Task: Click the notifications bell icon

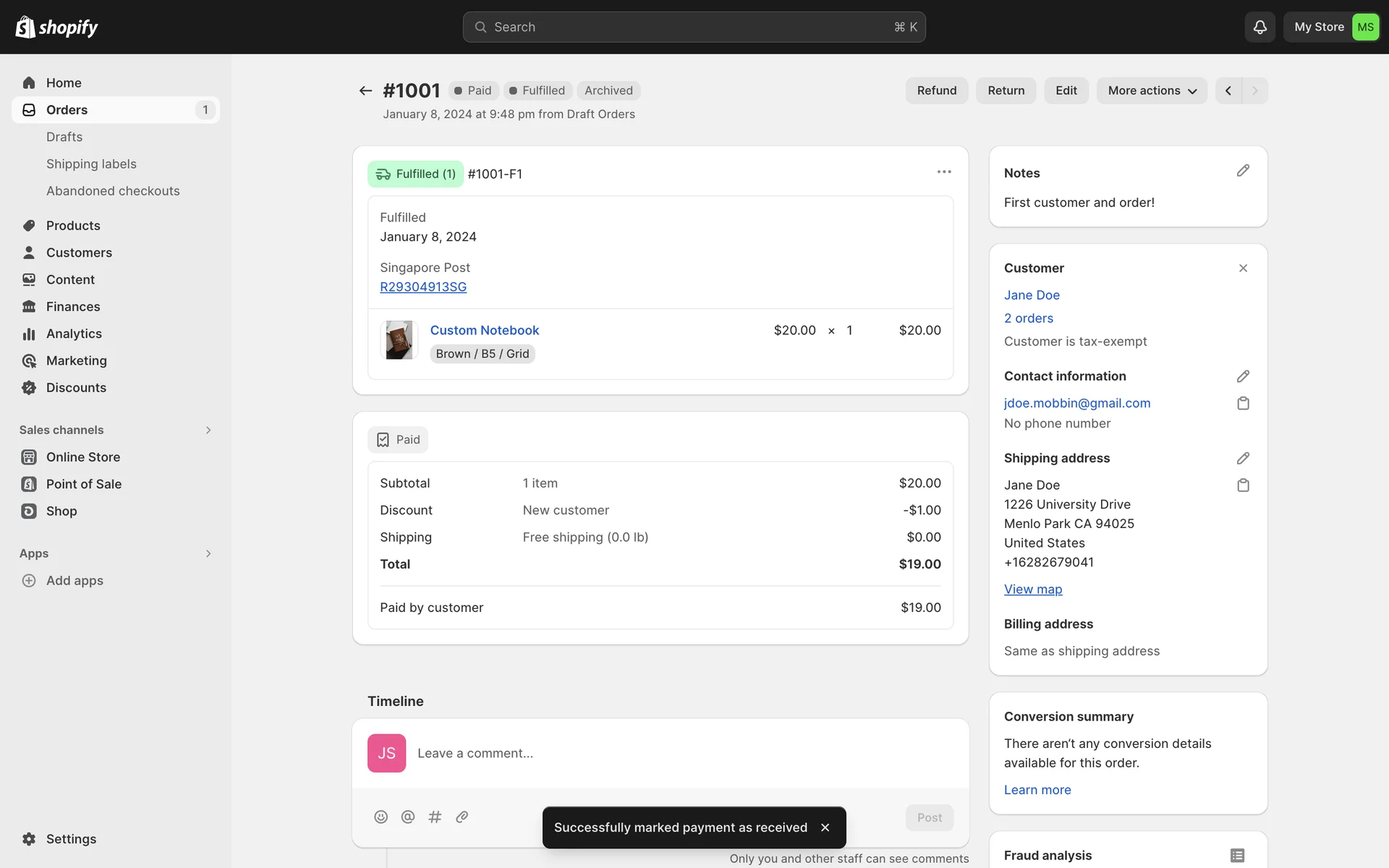Action: tap(1260, 27)
